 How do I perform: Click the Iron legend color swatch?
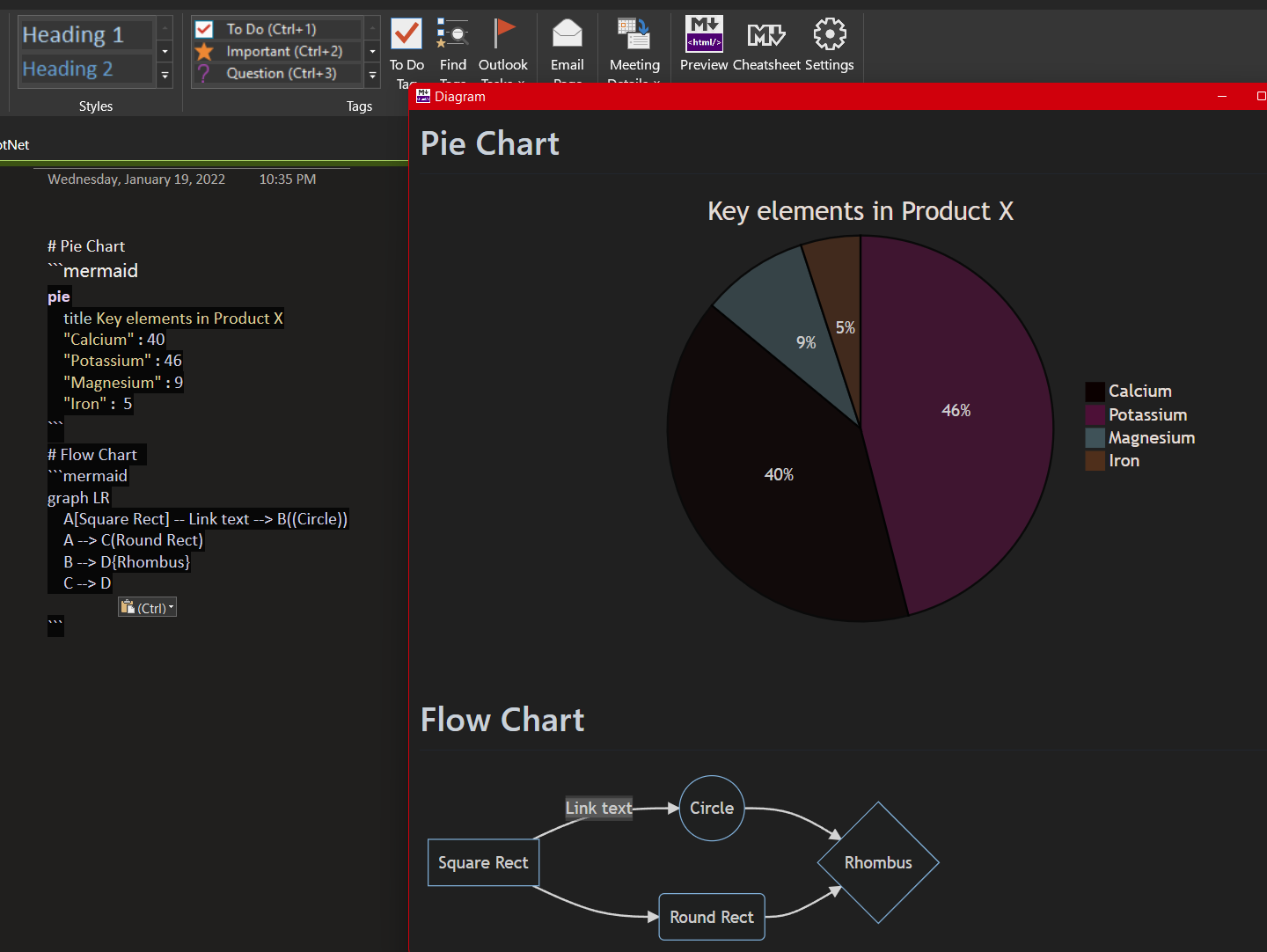(x=1095, y=460)
